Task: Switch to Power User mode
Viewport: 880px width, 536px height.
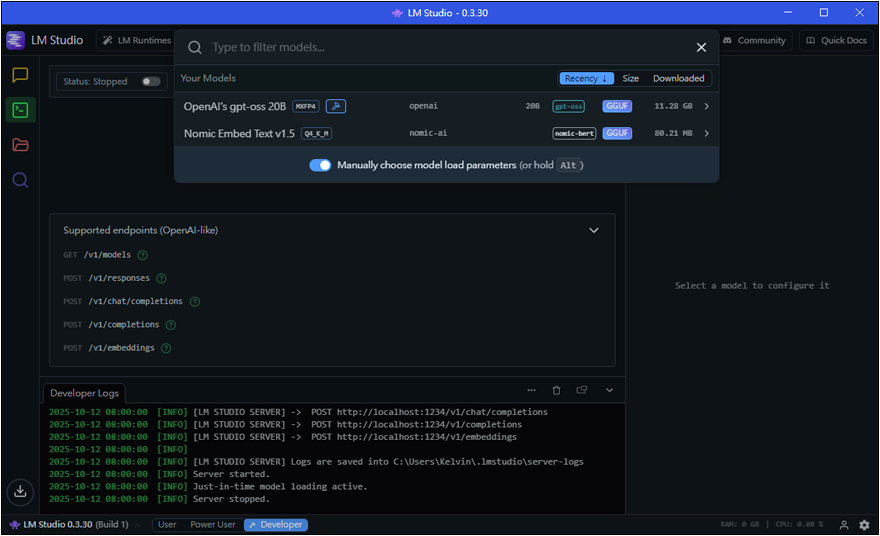Action: tap(212, 525)
